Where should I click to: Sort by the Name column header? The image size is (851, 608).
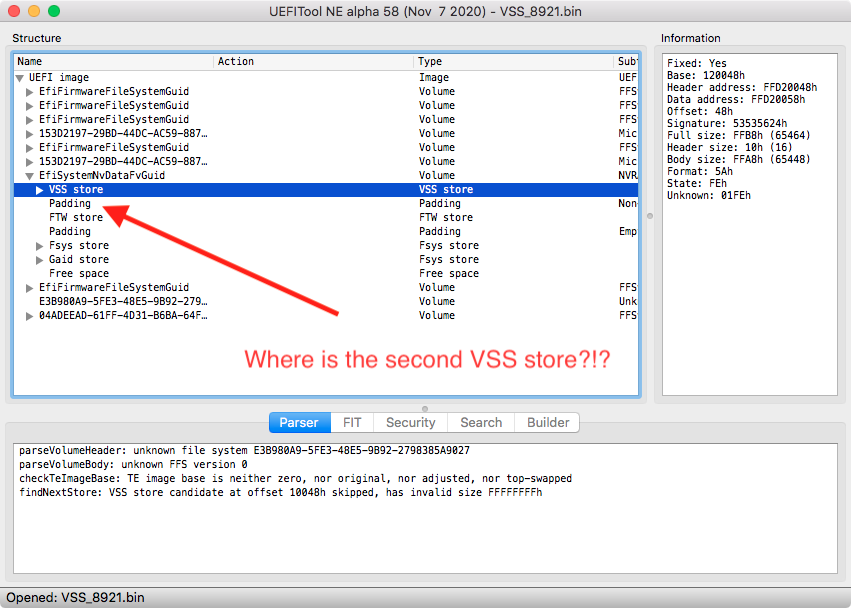(x=113, y=61)
